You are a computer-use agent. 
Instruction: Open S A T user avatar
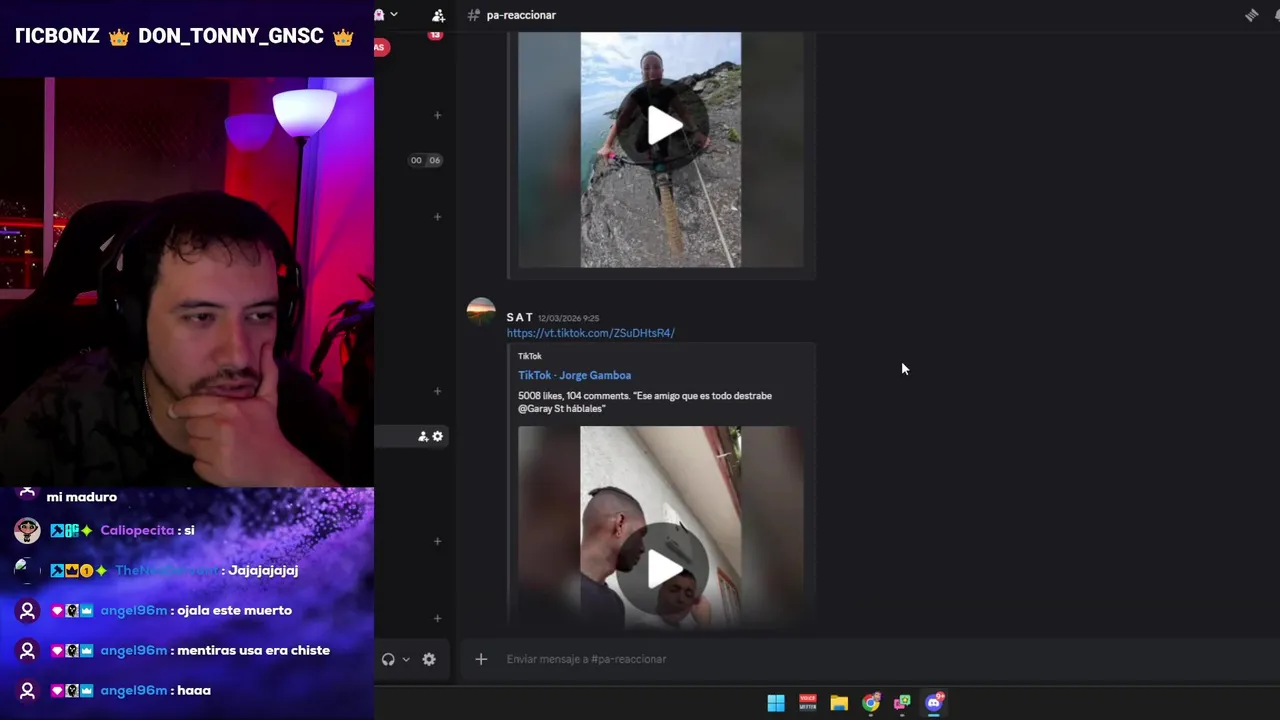pos(481,312)
